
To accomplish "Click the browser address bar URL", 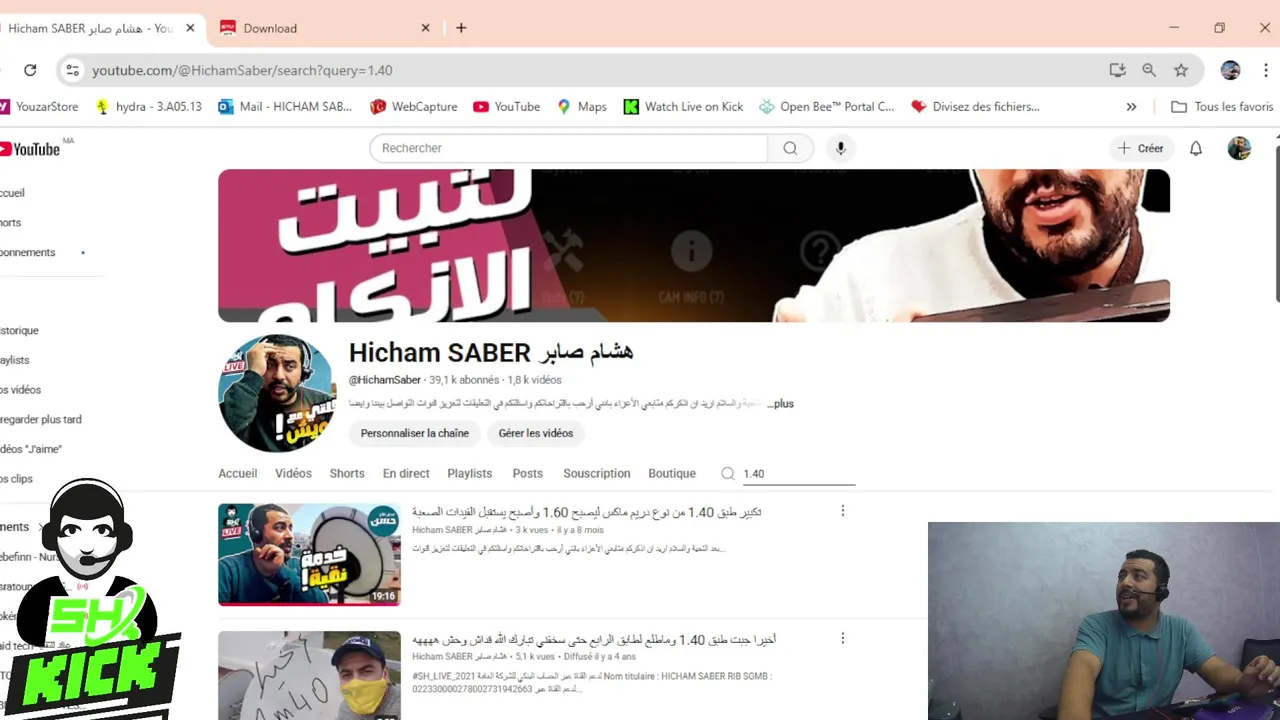I will [x=242, y=70].
